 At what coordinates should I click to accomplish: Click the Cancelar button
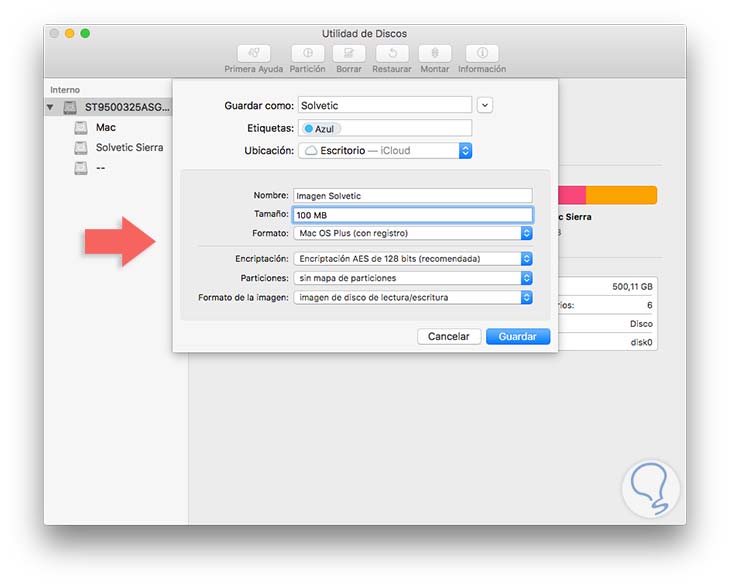(x=449, y=336)
